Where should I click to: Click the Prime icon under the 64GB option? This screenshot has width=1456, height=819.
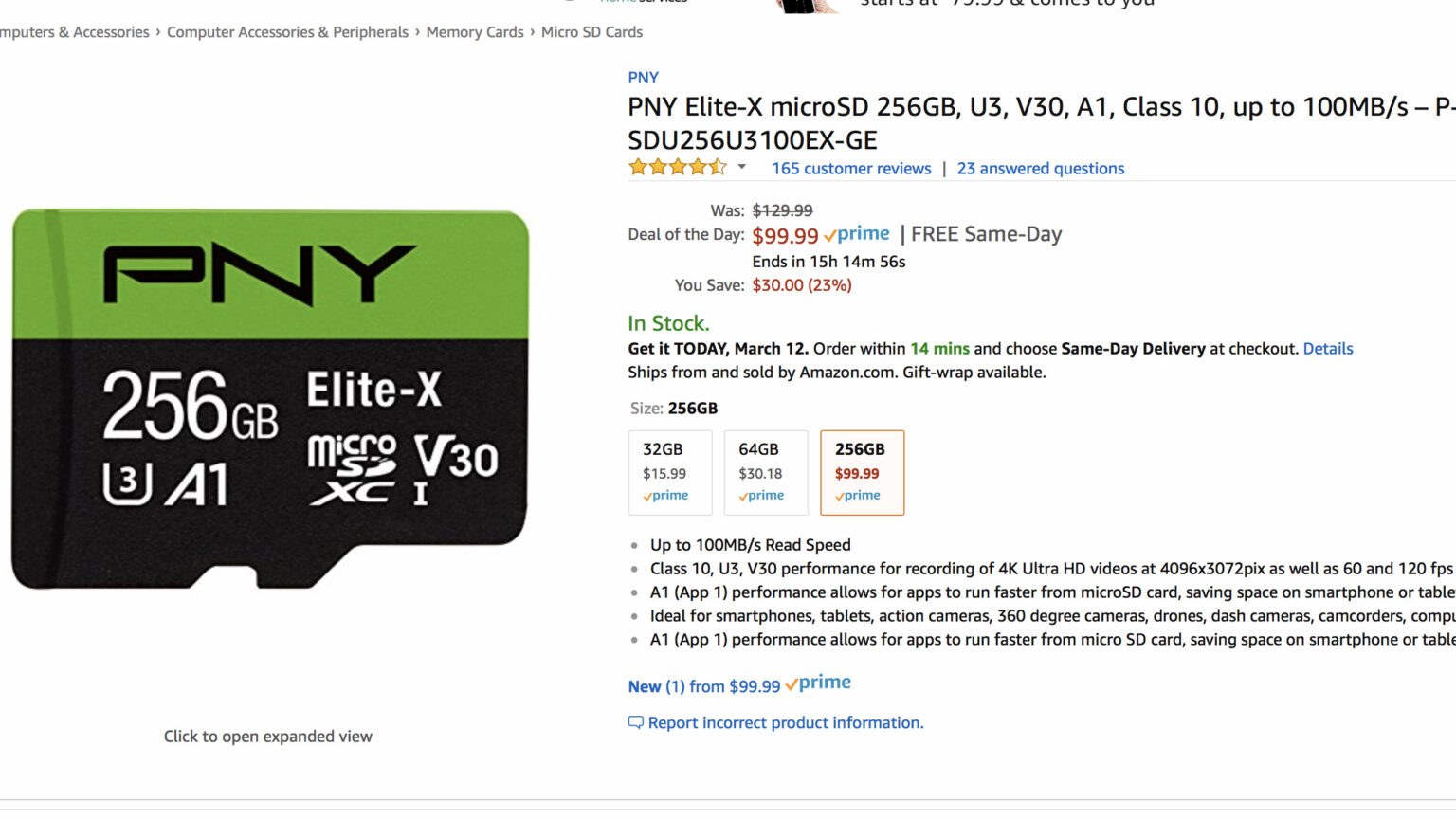[765, 495]
